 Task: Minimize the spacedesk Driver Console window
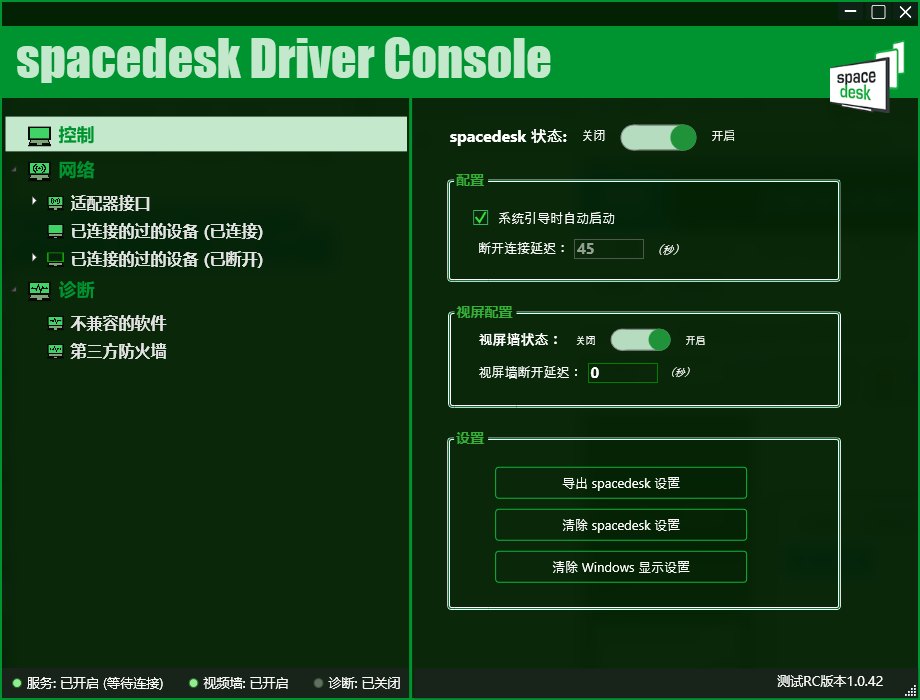pyautogui.click(x=850, y=12)
